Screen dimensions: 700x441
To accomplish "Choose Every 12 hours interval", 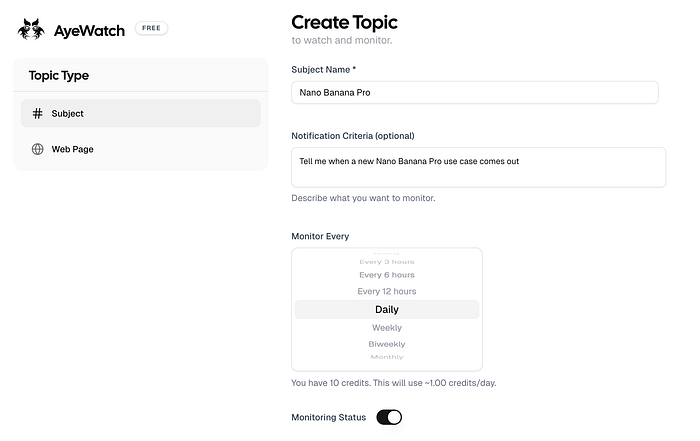I will pyautogui.click(x=386, y=292).
